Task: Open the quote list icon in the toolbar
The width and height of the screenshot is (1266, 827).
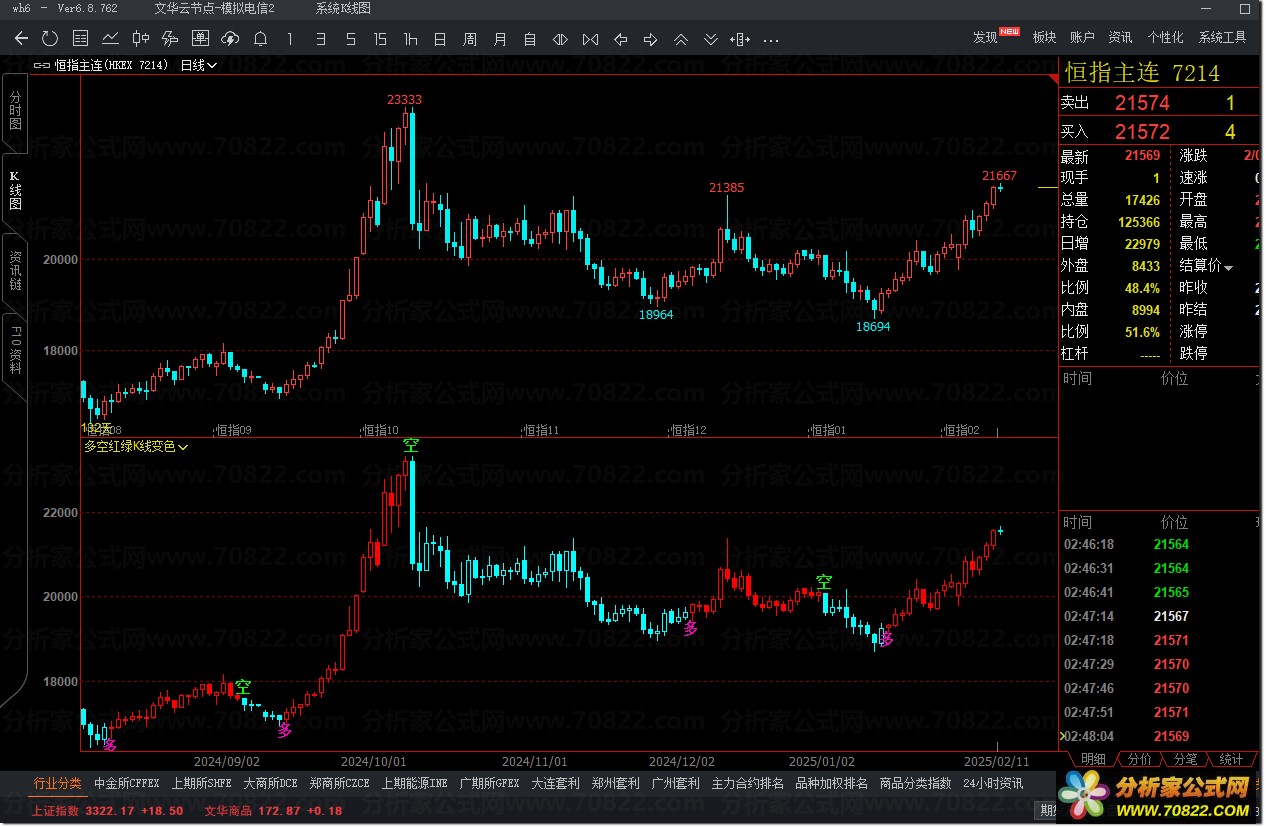Action: (x=80, y=39)
